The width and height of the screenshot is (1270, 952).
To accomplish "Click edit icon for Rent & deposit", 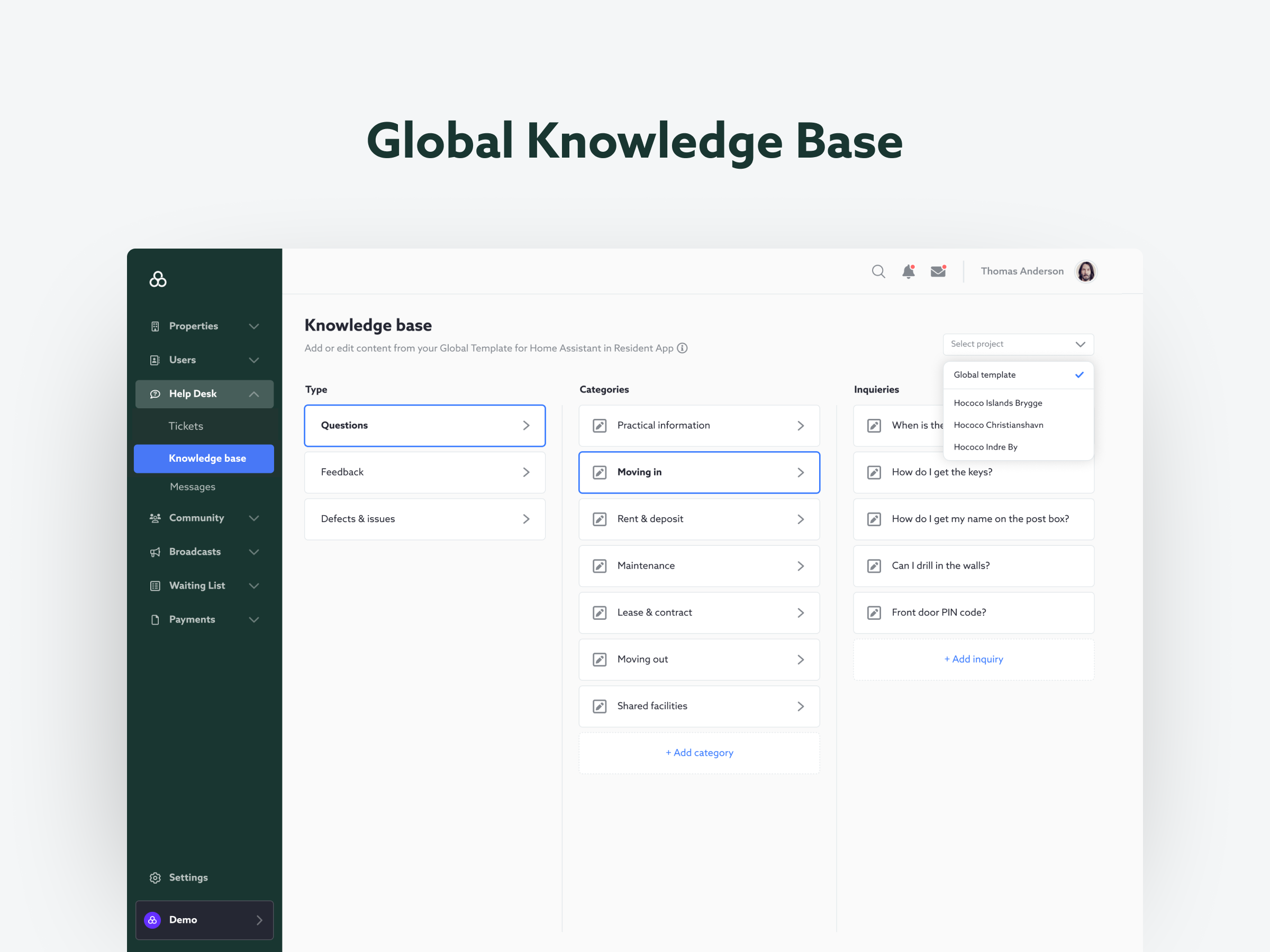I will [x=600, y=519].
